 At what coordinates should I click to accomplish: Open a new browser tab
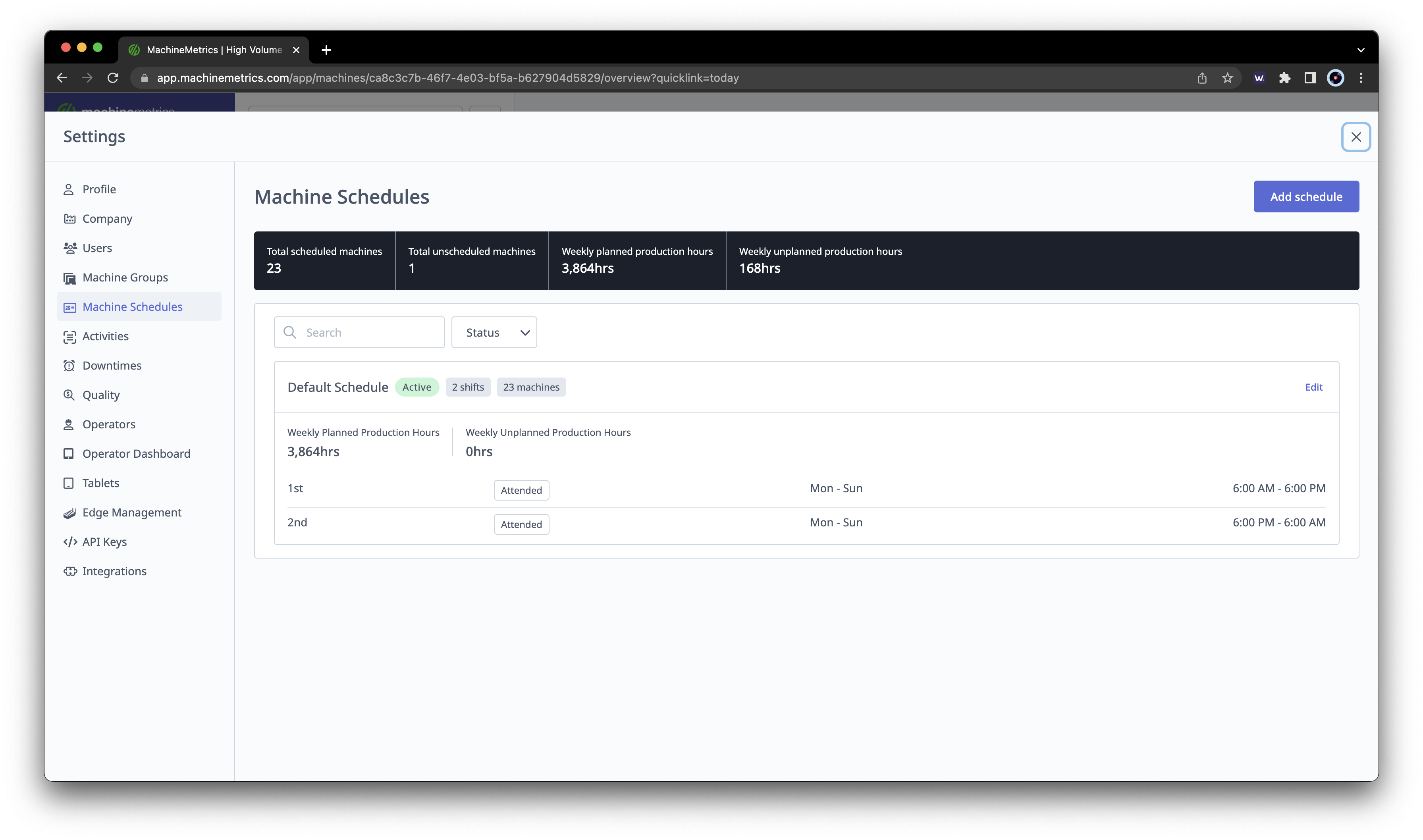pos(326,50)
